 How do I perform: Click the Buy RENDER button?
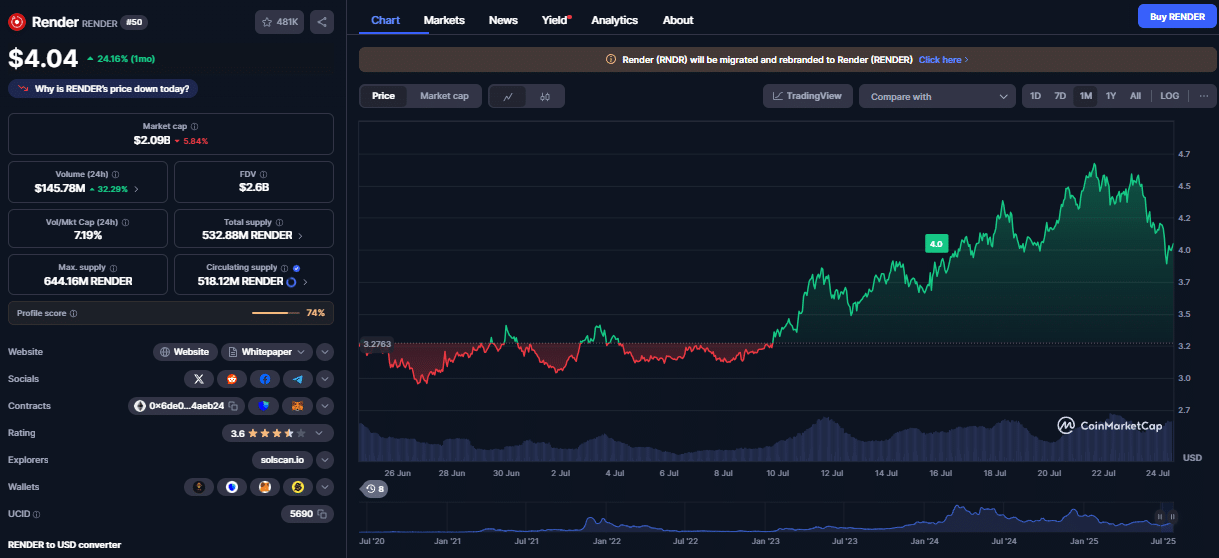(1177, 16)
